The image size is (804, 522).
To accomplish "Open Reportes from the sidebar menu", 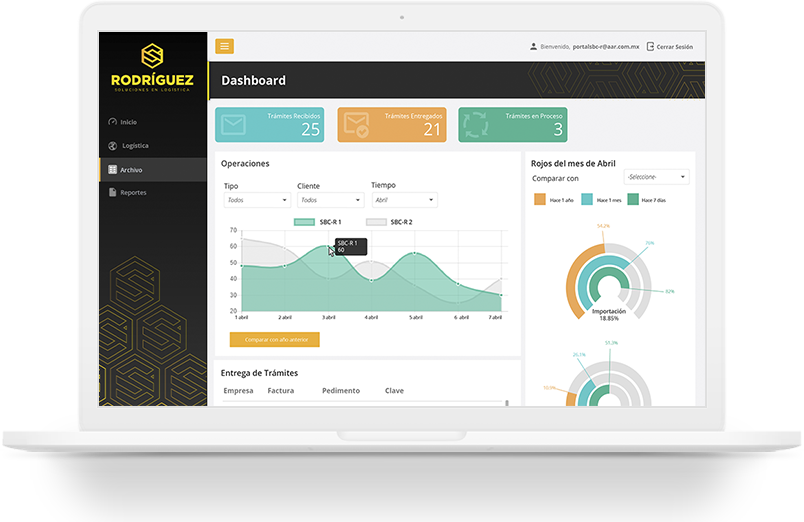I will tap(132, 193).
